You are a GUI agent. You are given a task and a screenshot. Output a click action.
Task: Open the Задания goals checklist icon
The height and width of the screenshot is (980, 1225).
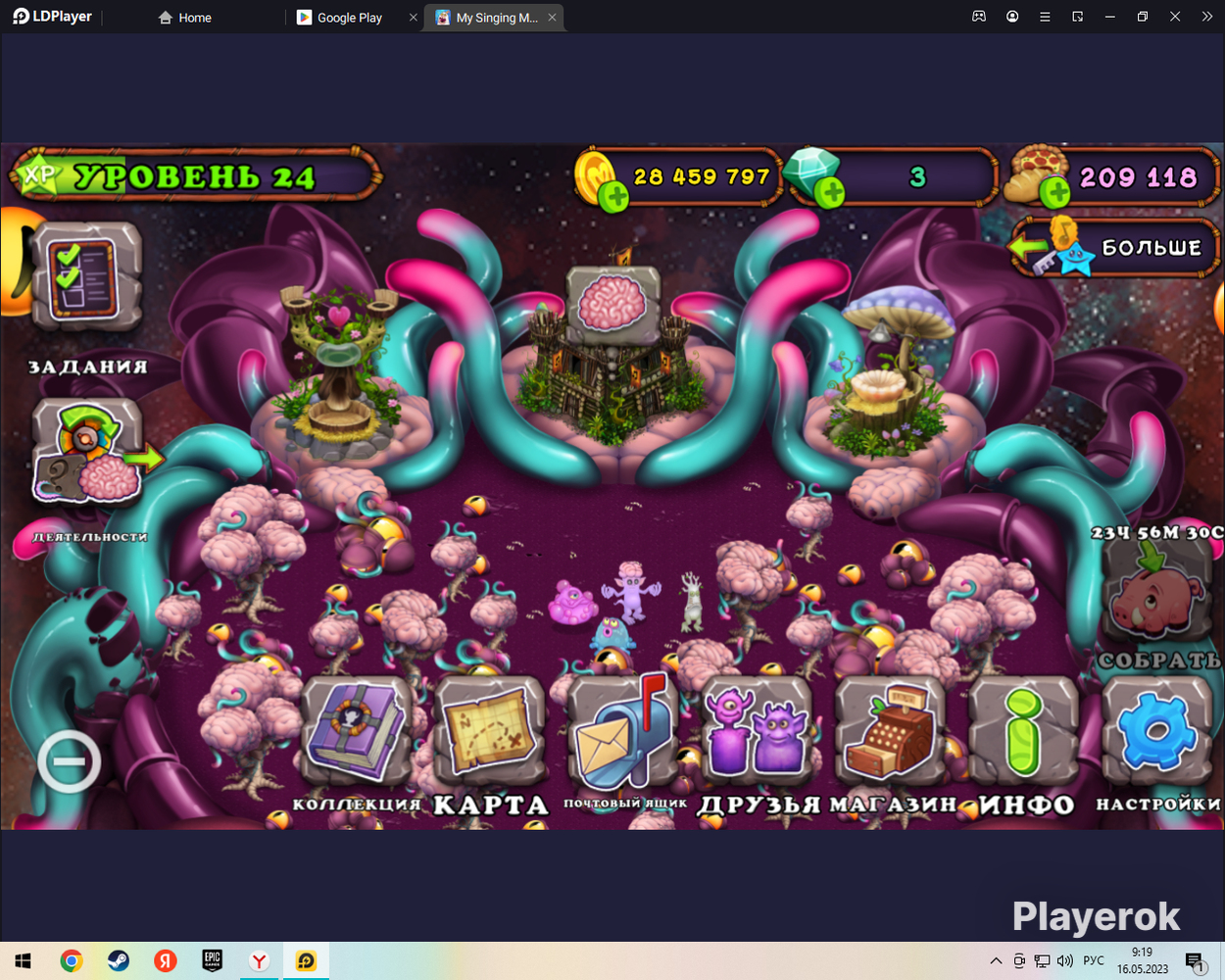point(87,277)
